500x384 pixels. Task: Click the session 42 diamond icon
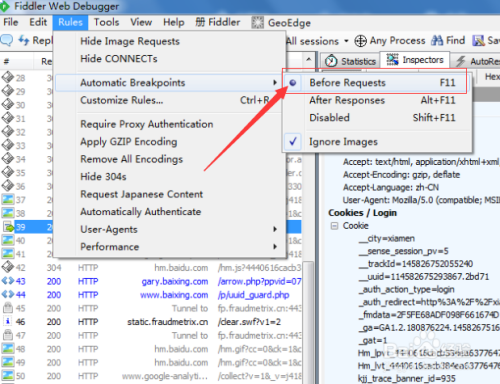point(7,267)
